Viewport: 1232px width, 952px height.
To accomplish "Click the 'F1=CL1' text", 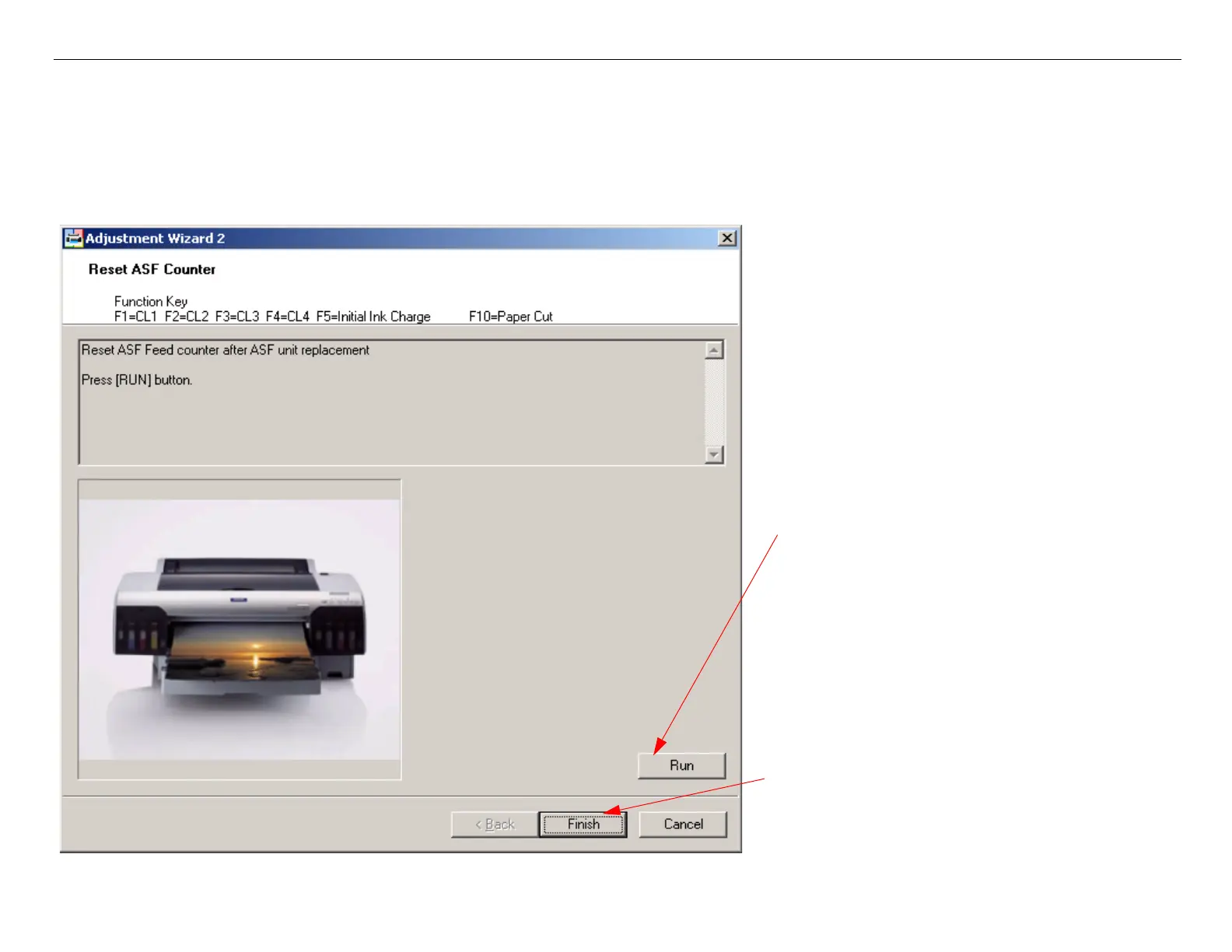I will 135,317.
